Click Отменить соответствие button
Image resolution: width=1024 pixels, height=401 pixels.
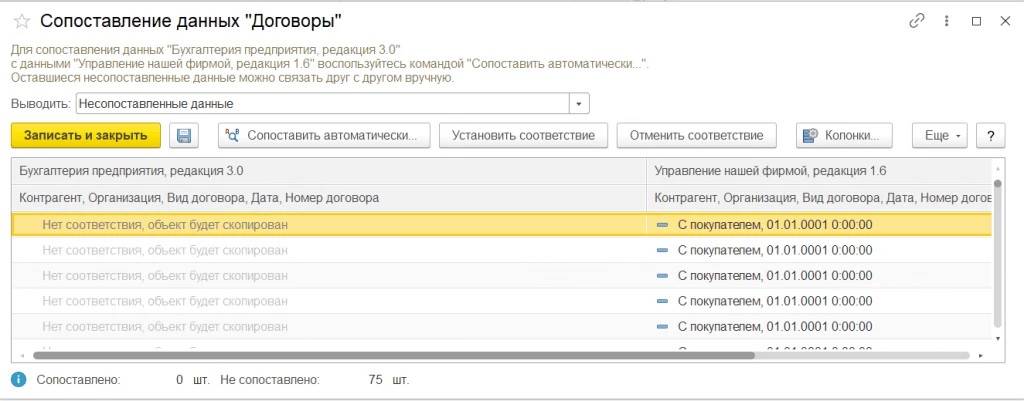[x=696, y=136]
